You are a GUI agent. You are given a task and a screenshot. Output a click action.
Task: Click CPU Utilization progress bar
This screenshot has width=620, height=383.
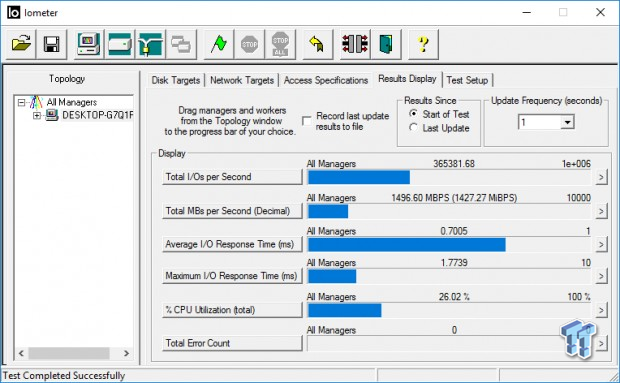tap(449, 310)
